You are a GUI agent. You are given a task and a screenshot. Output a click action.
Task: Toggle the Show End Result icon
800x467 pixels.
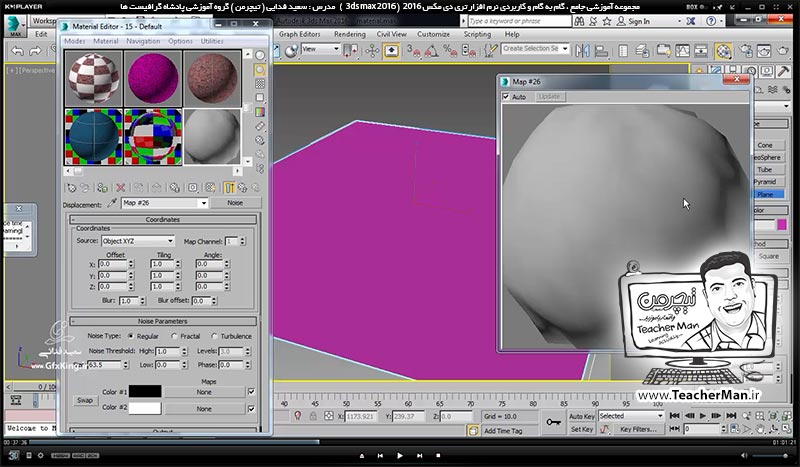229,188
